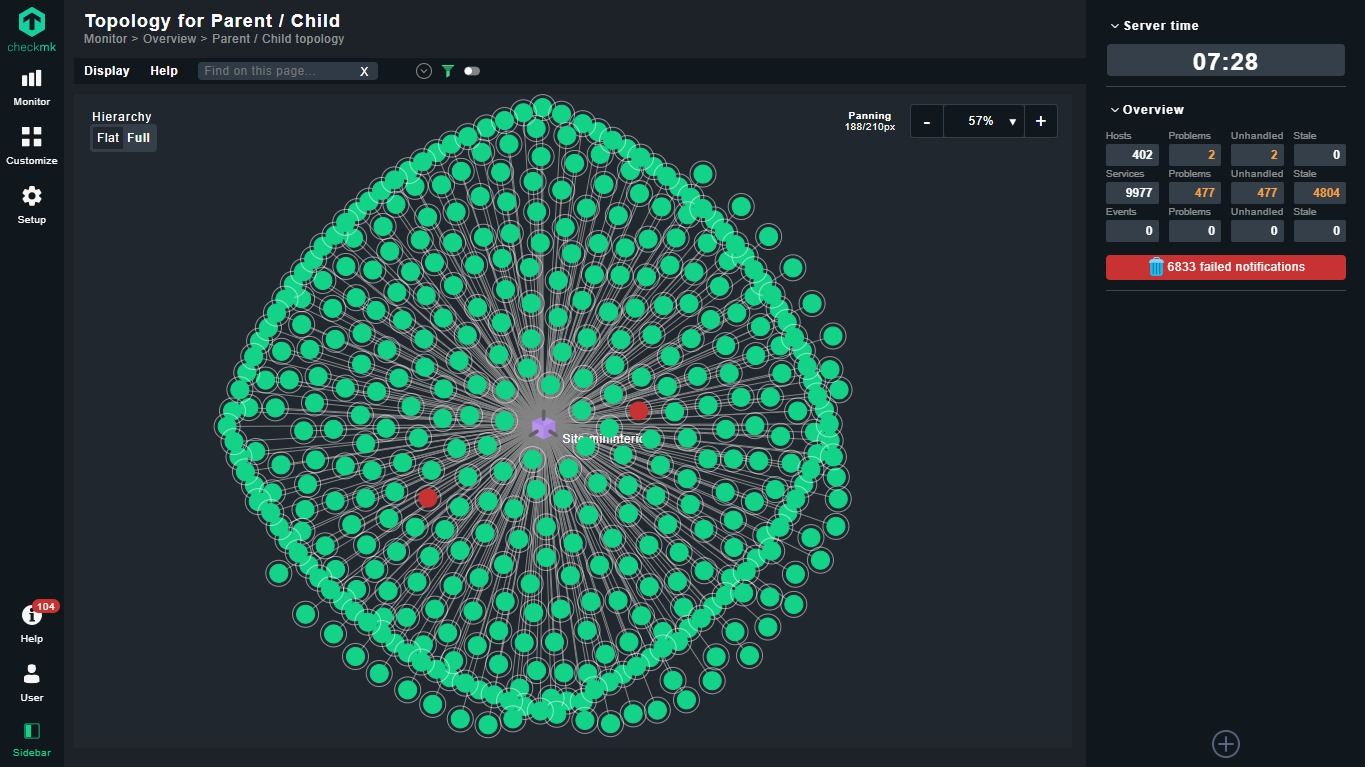Open the Help menu in page bar
This screenshot has height=767, width=1365.
pos(164,71)
